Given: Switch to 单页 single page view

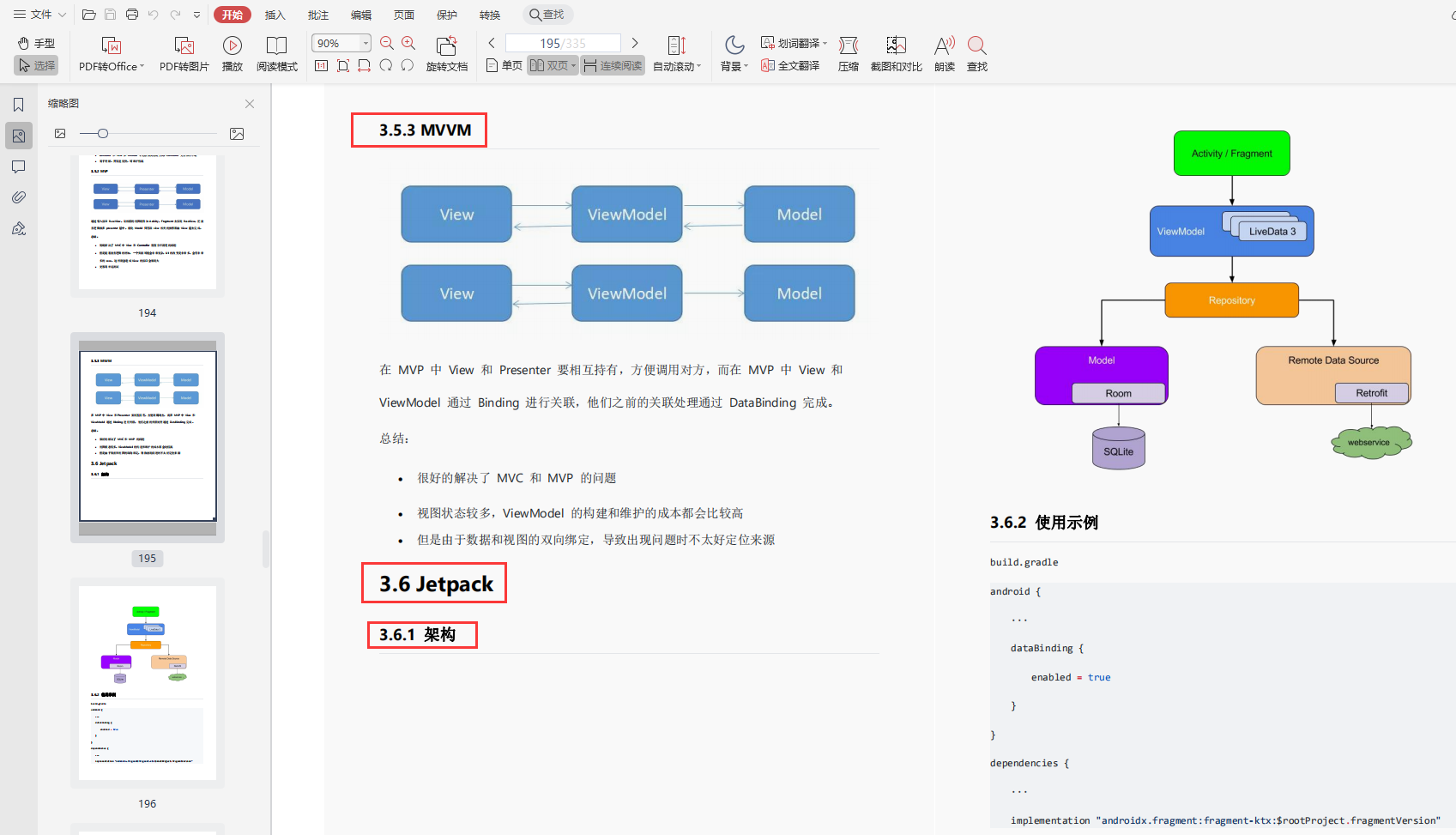Looking at the screenshot, I should (504, 66).
